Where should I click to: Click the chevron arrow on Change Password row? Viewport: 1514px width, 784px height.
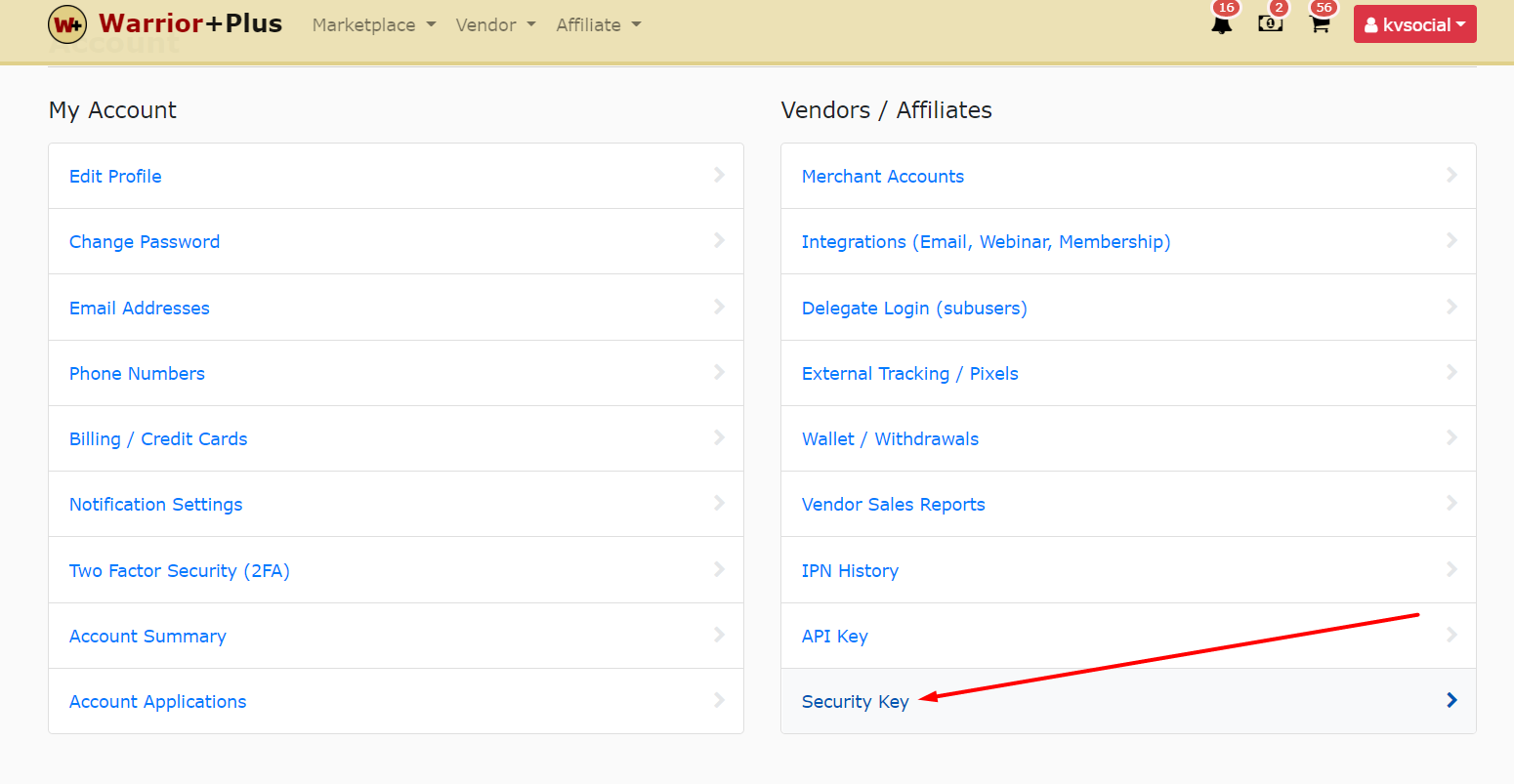pos(719,240)
